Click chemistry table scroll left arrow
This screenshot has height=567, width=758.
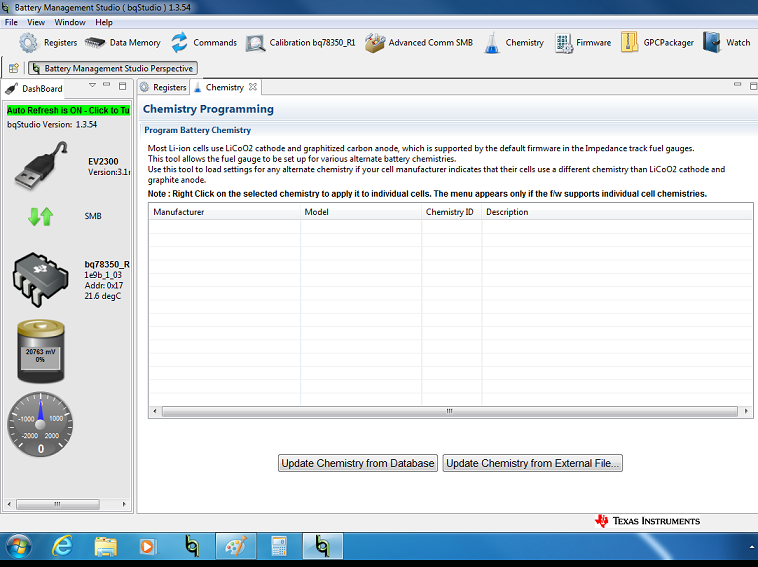coord(155,411)
